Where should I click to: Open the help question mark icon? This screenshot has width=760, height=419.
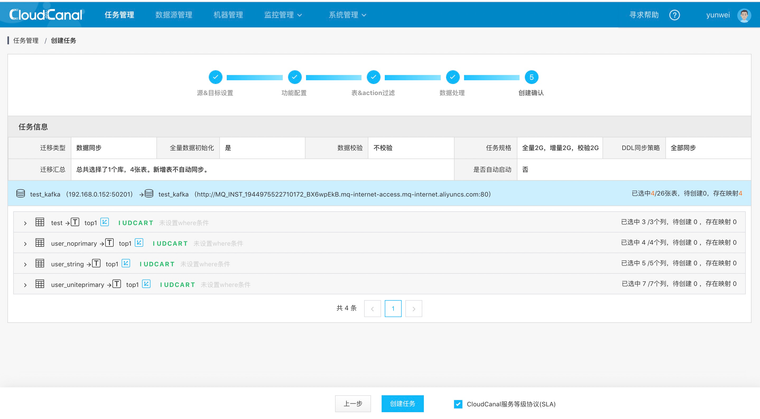(x=674, y=15)
